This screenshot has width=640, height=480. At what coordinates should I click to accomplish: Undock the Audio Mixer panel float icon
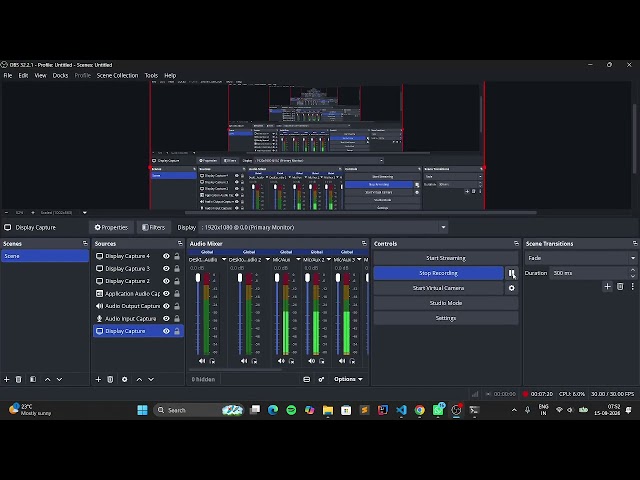coord(364,243)
